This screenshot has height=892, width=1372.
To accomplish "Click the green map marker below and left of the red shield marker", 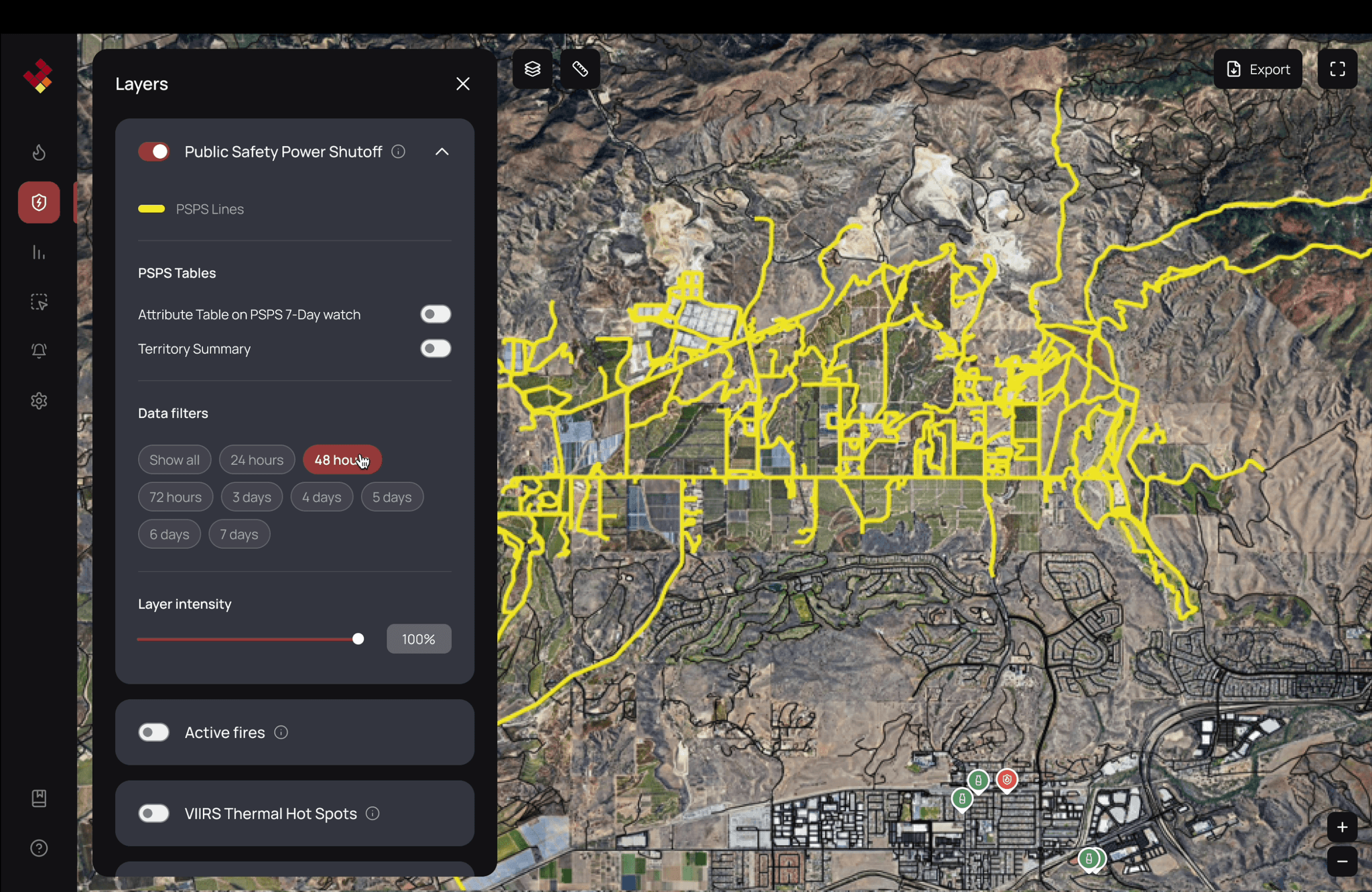I will tap(962, 799).
